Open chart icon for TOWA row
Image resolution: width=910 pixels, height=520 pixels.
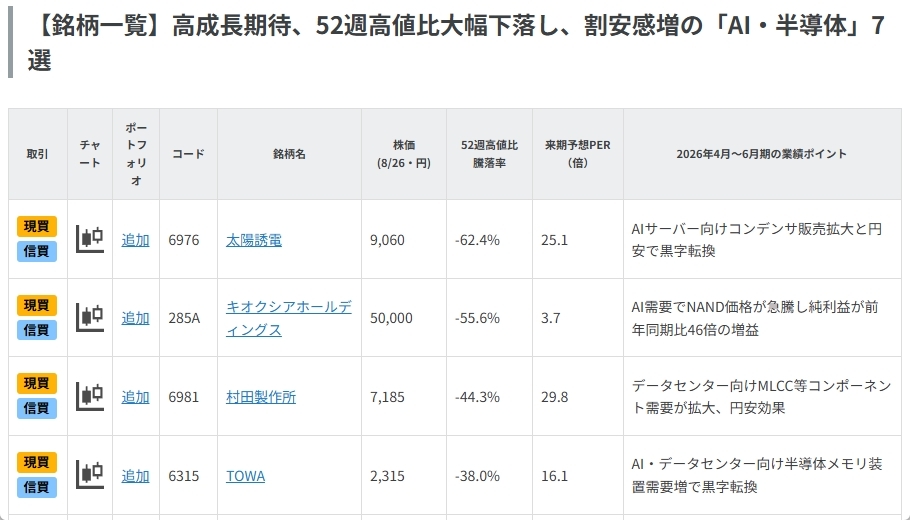tap(90, 475)
